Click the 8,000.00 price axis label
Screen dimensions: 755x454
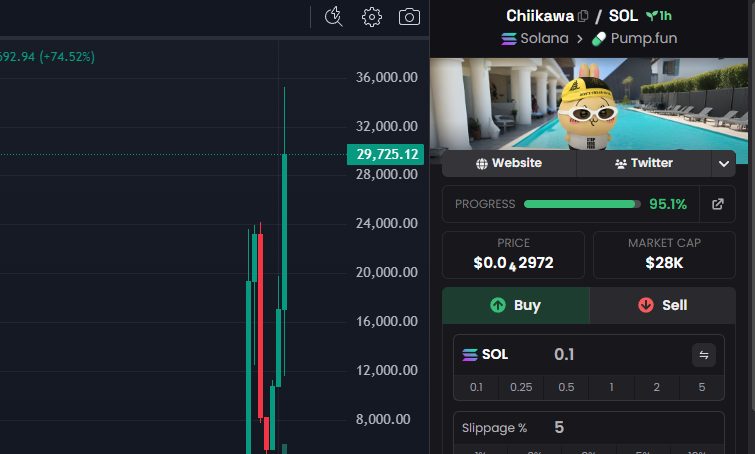[383, 419]
